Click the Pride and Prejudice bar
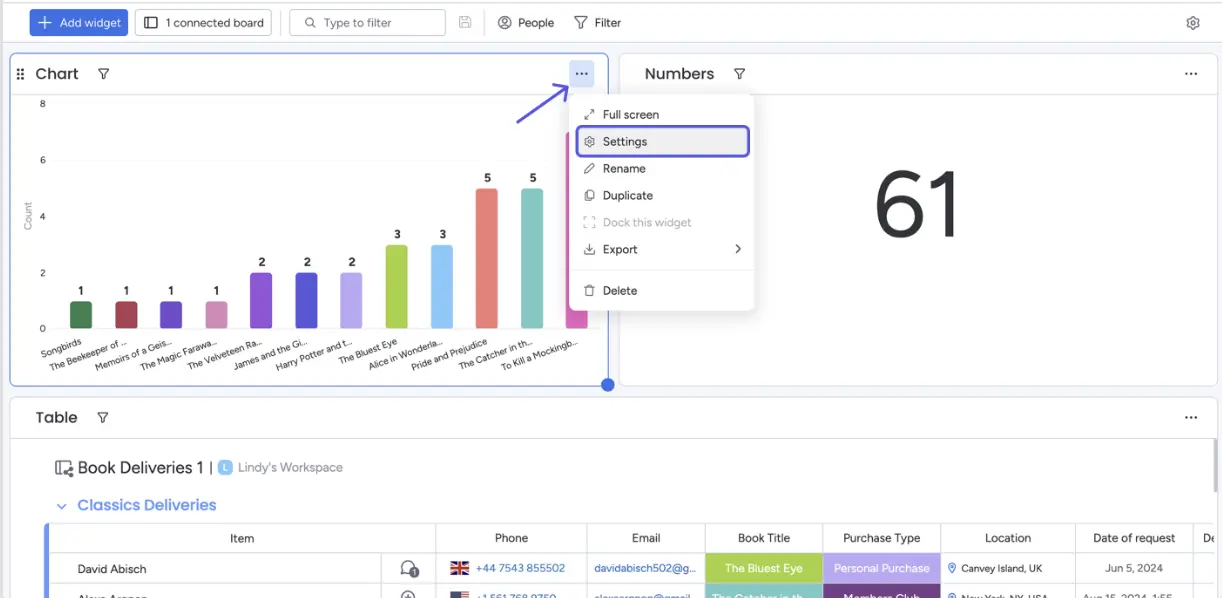This screenshot has height=598, width=1222. tap(486, 258)
